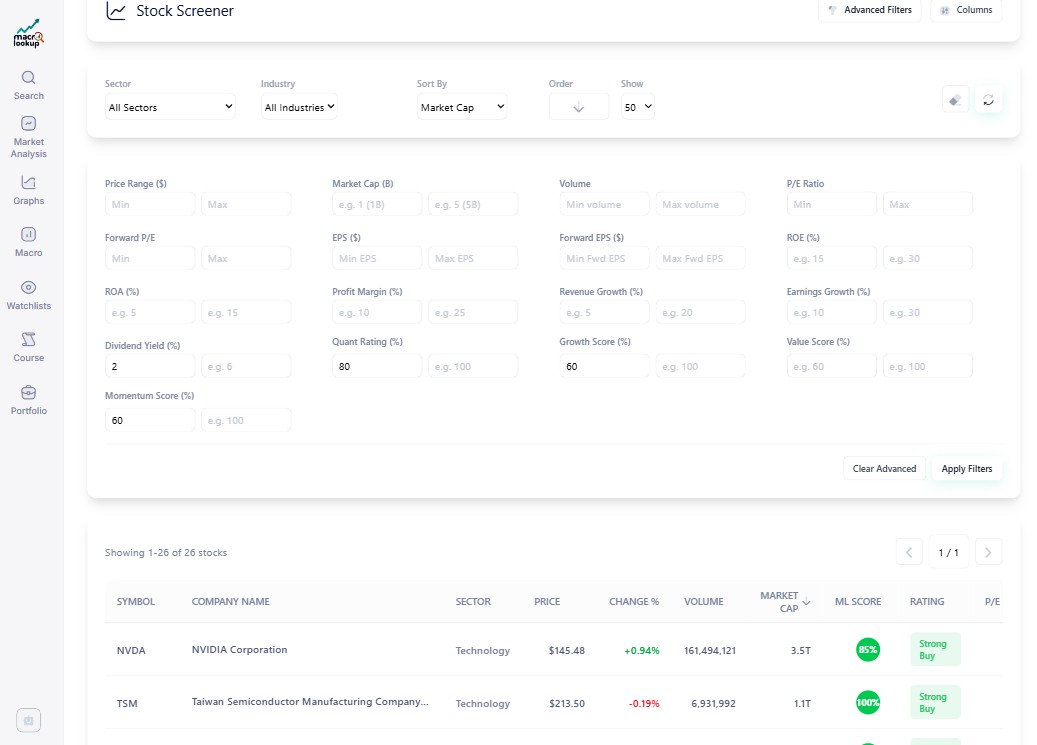The image size is (1037, 745).
Task: Click Market Cap minimum field
Action: (377, 204)
